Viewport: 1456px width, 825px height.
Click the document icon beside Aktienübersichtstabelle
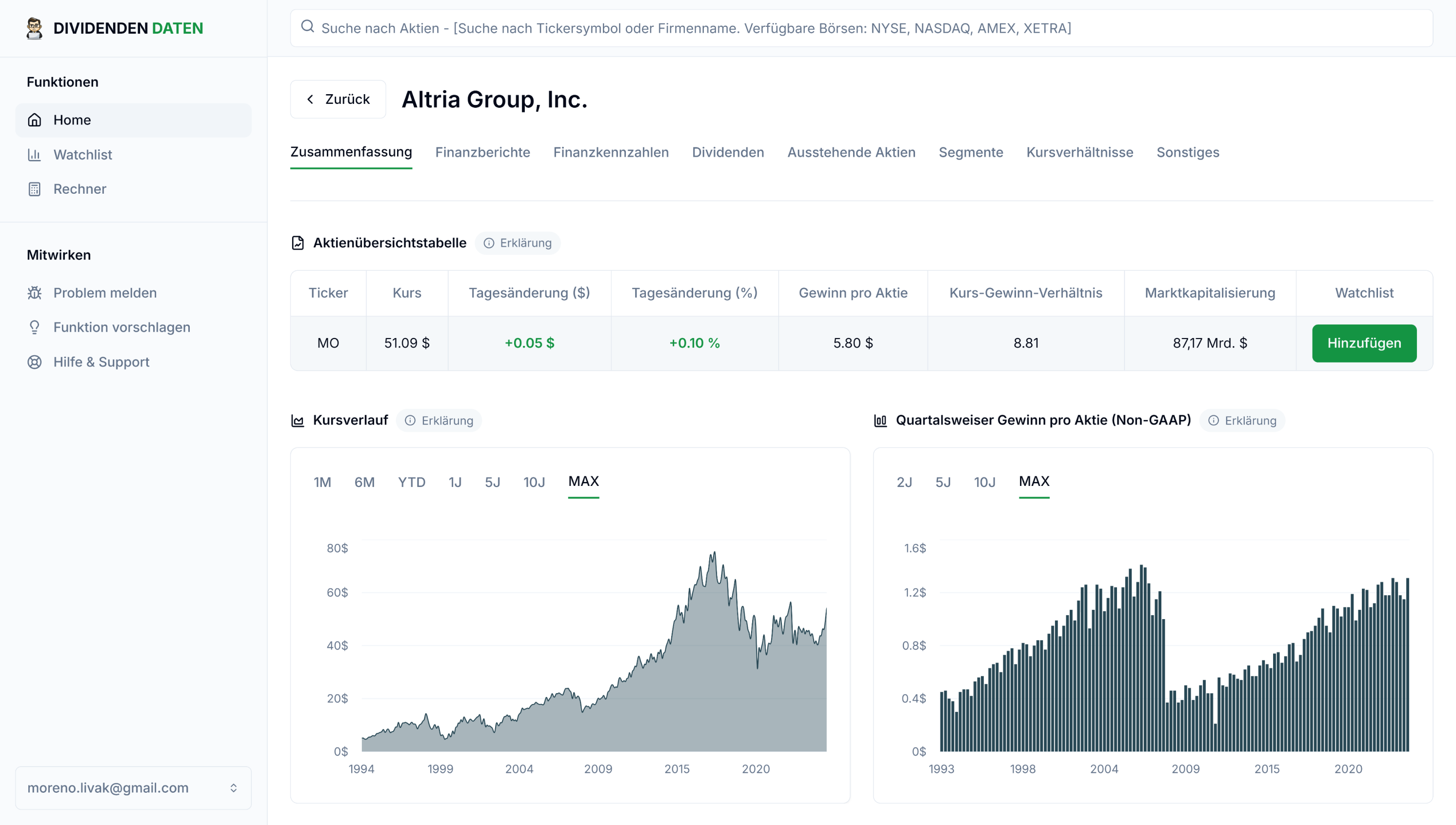[x=298, y=243]
